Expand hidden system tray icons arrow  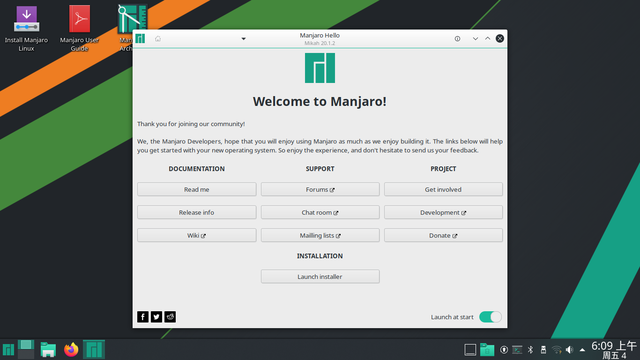582,350
